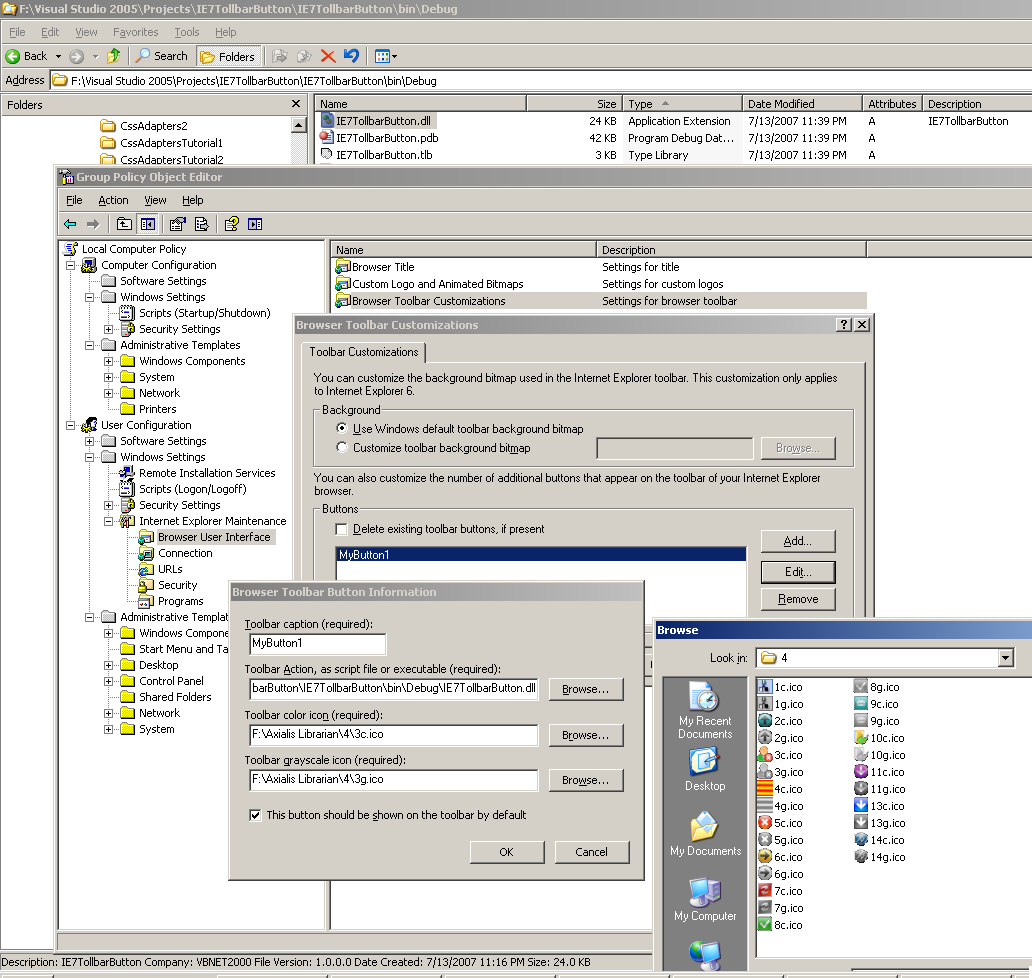This screenshot has width=1032, height=978.
Task: Sort by the Date Modified column header
Action: tap(802, 104)
